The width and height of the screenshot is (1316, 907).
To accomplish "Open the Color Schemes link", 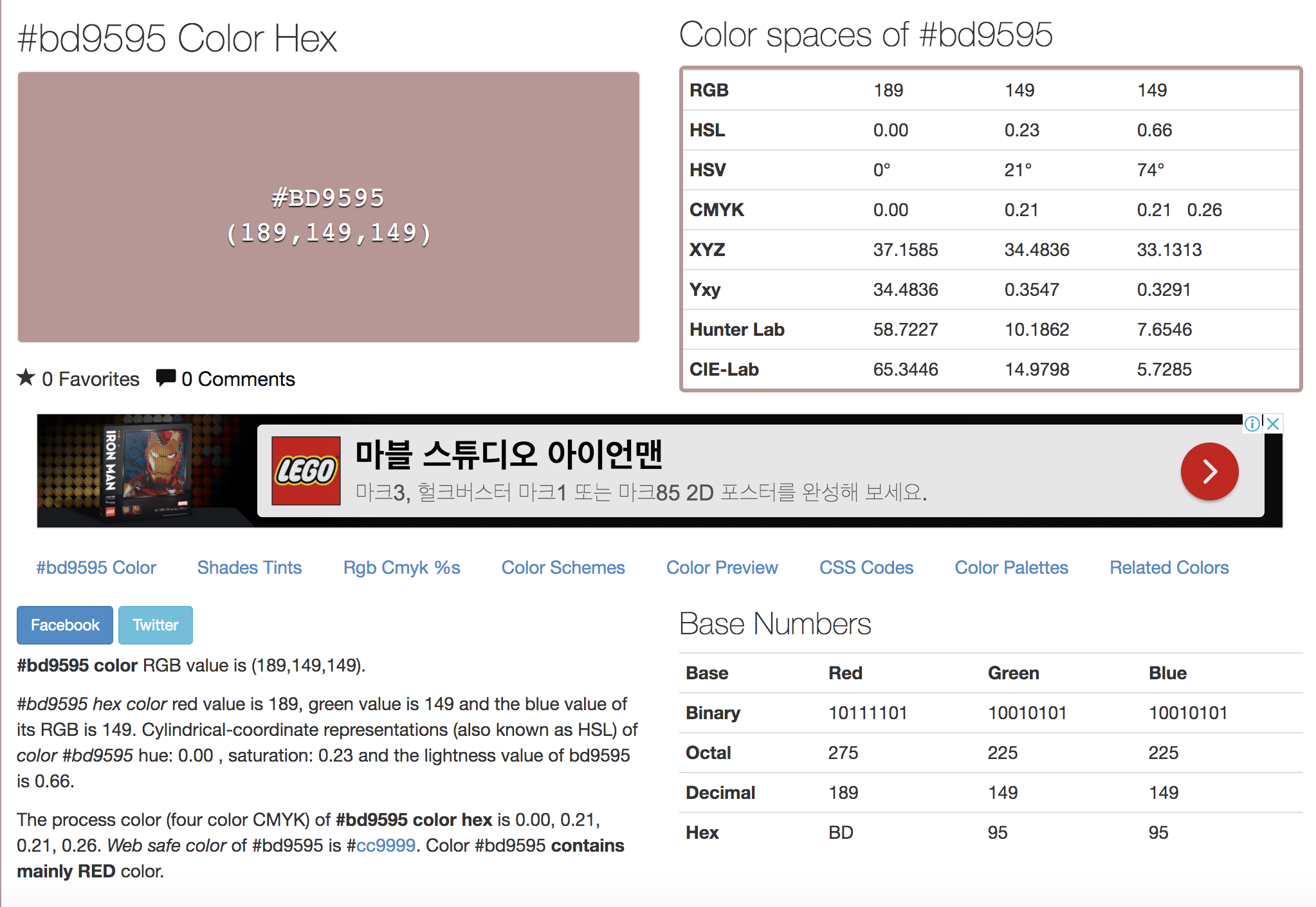I will coord(563,567).
